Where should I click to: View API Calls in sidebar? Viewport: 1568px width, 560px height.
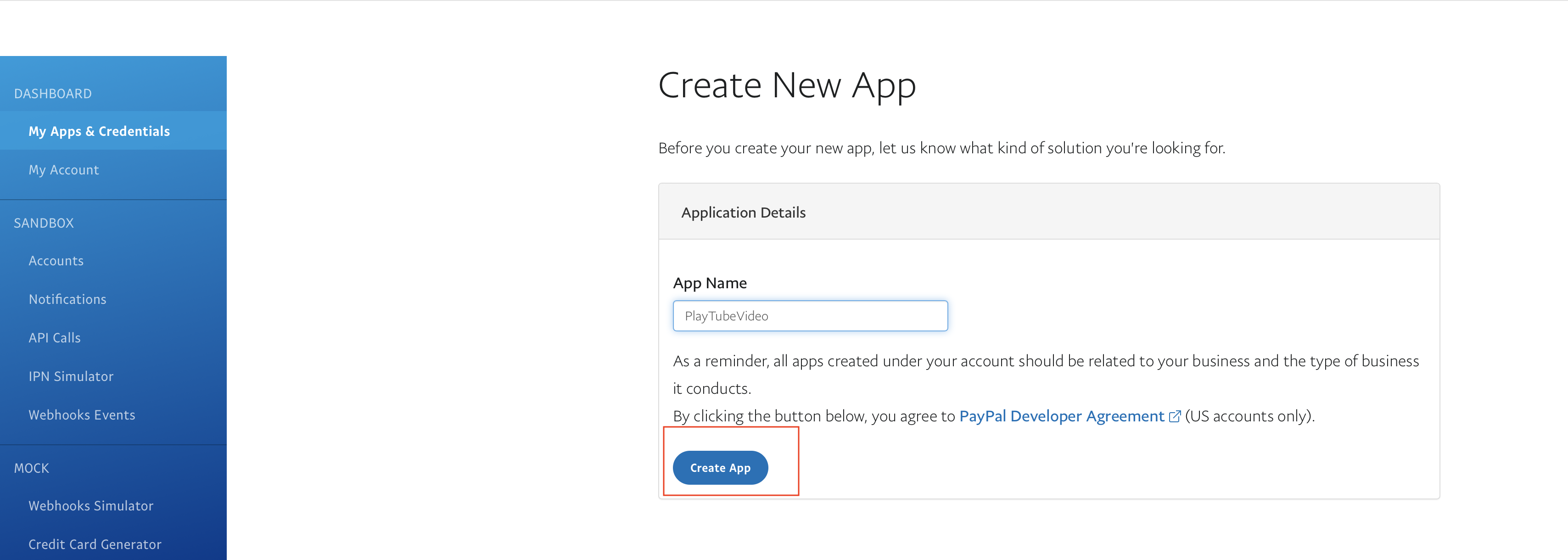point(55,338)
